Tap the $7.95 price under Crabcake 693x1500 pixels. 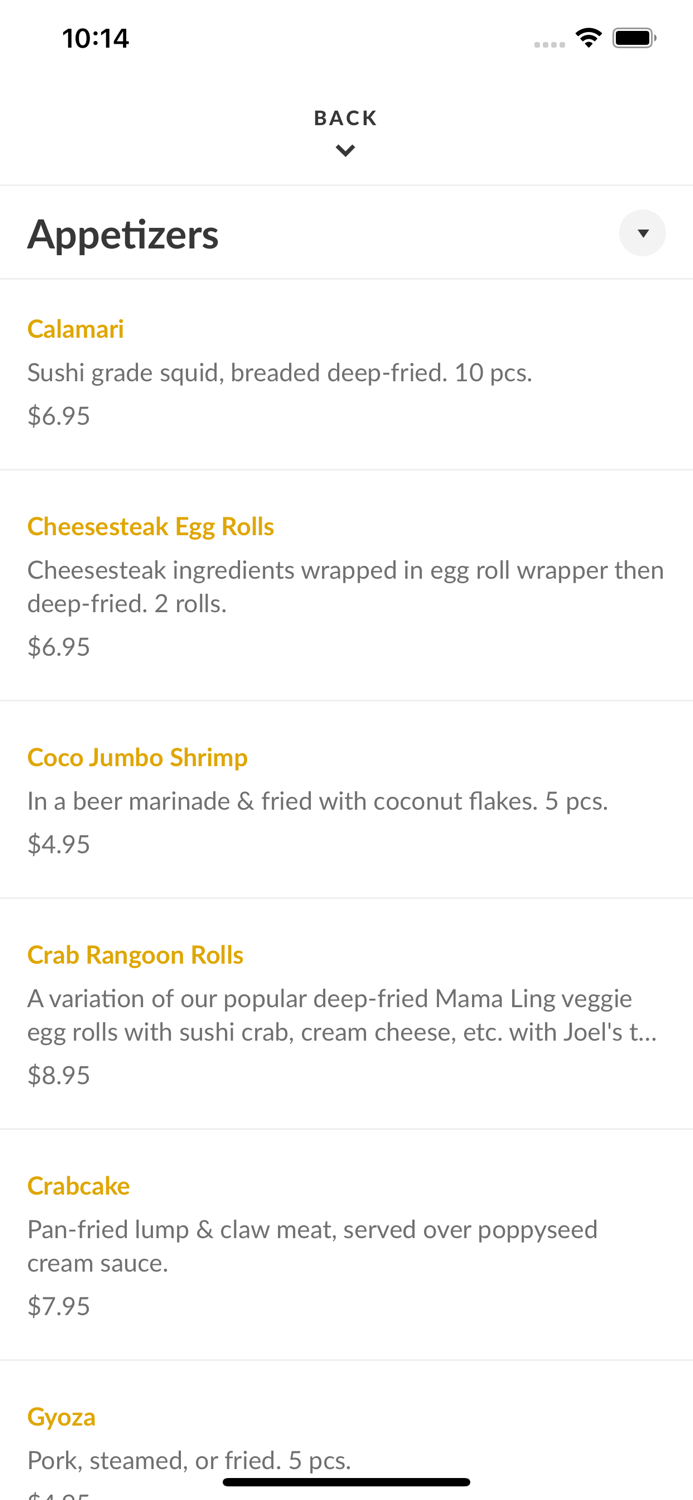coord(58,1305)
